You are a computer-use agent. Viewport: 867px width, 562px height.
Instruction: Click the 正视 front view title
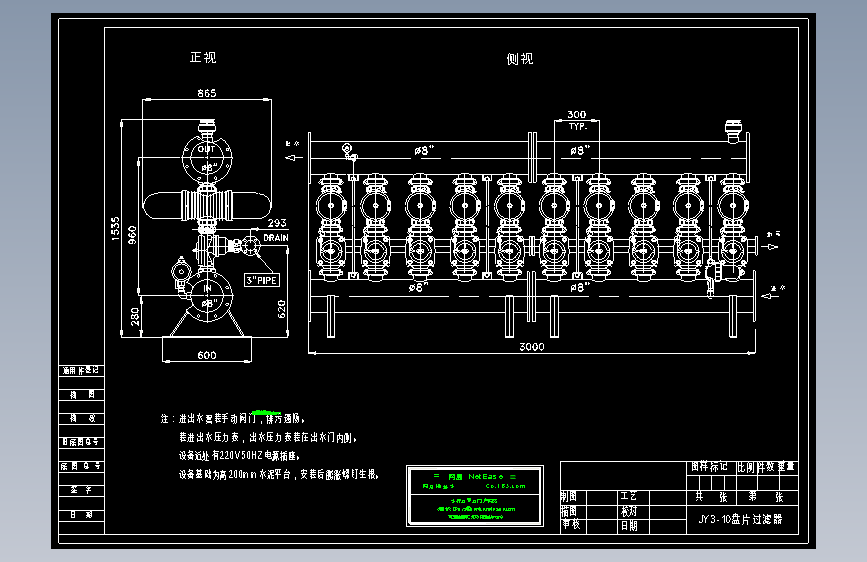click(203, 58)
